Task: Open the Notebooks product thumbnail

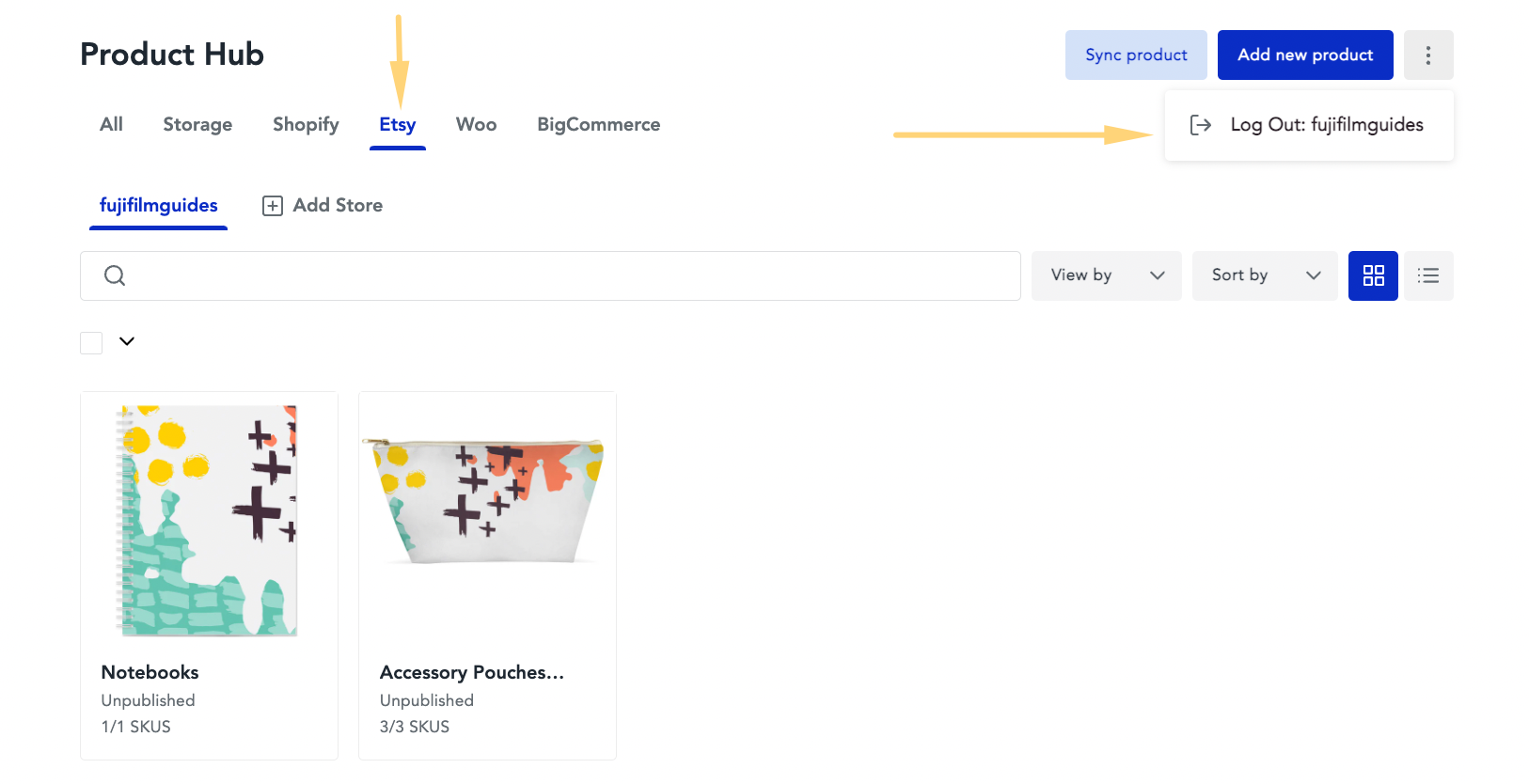Action: [x=209, y=520]
